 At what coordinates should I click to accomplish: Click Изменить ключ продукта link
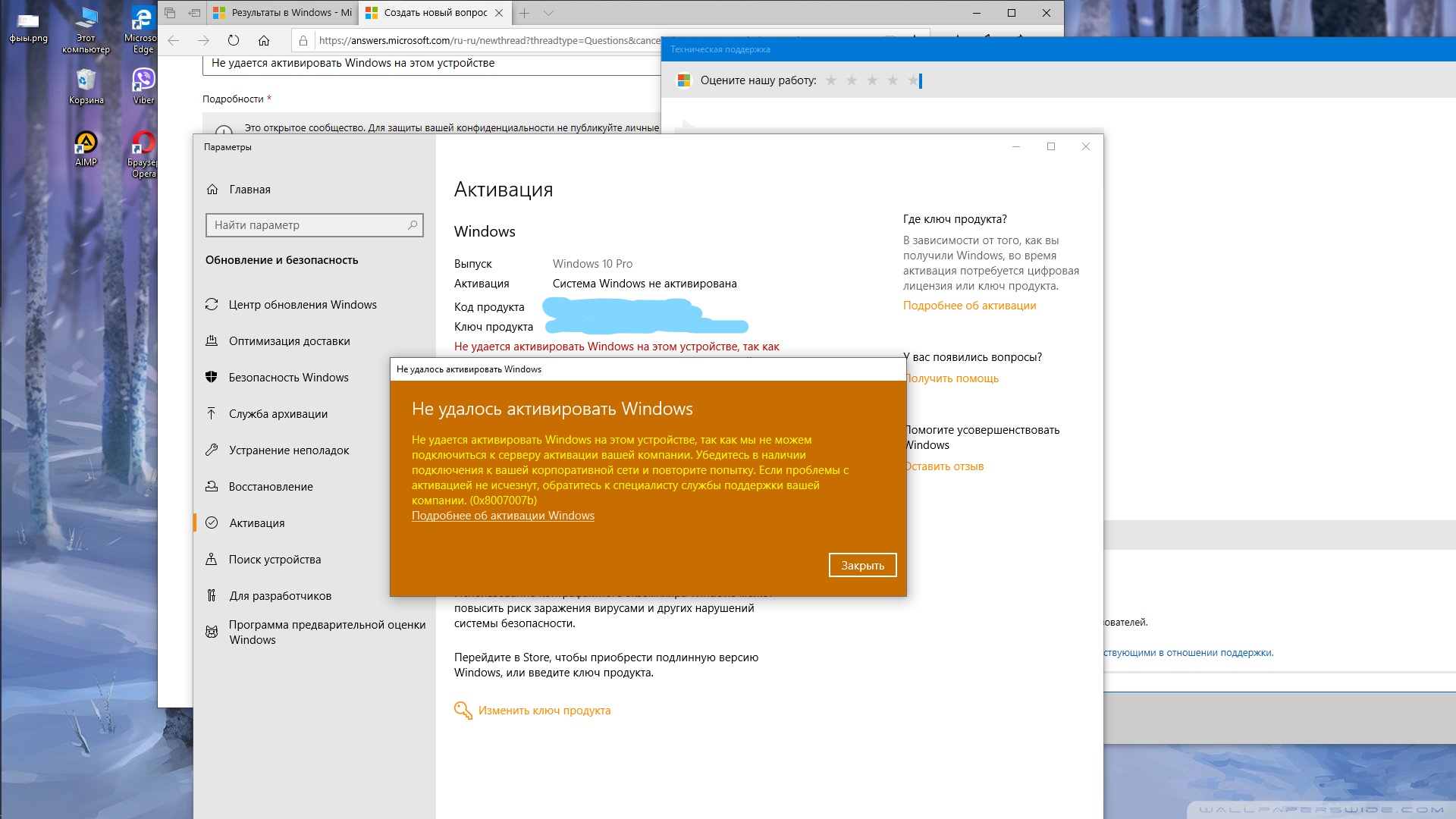(x=544, y=711)
